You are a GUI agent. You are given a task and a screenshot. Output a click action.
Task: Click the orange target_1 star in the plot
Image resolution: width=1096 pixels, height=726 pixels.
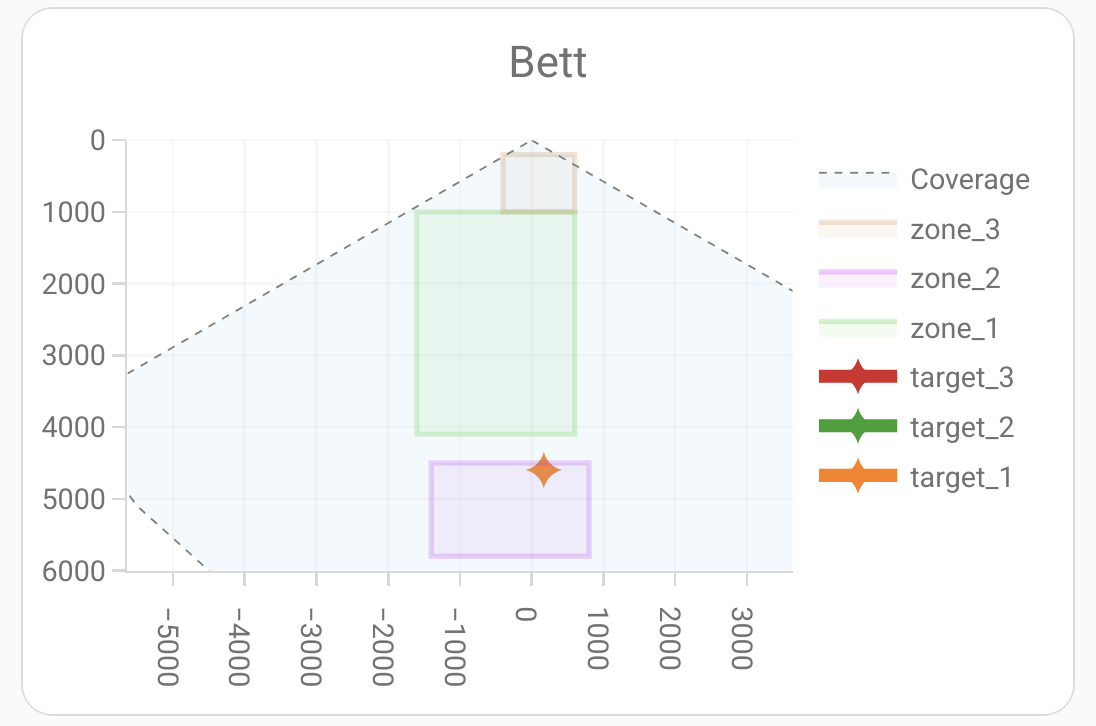click(544, 470)
